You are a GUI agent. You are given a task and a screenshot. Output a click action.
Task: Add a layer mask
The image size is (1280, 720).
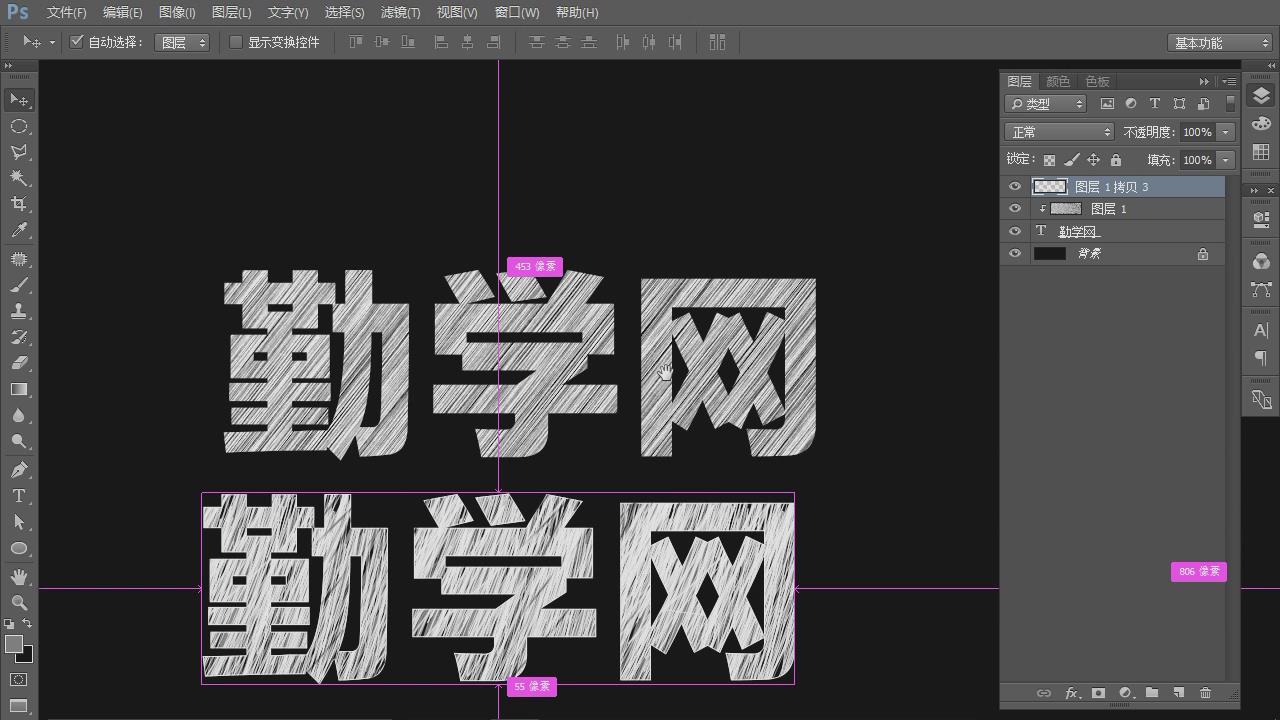point(1098,693)
